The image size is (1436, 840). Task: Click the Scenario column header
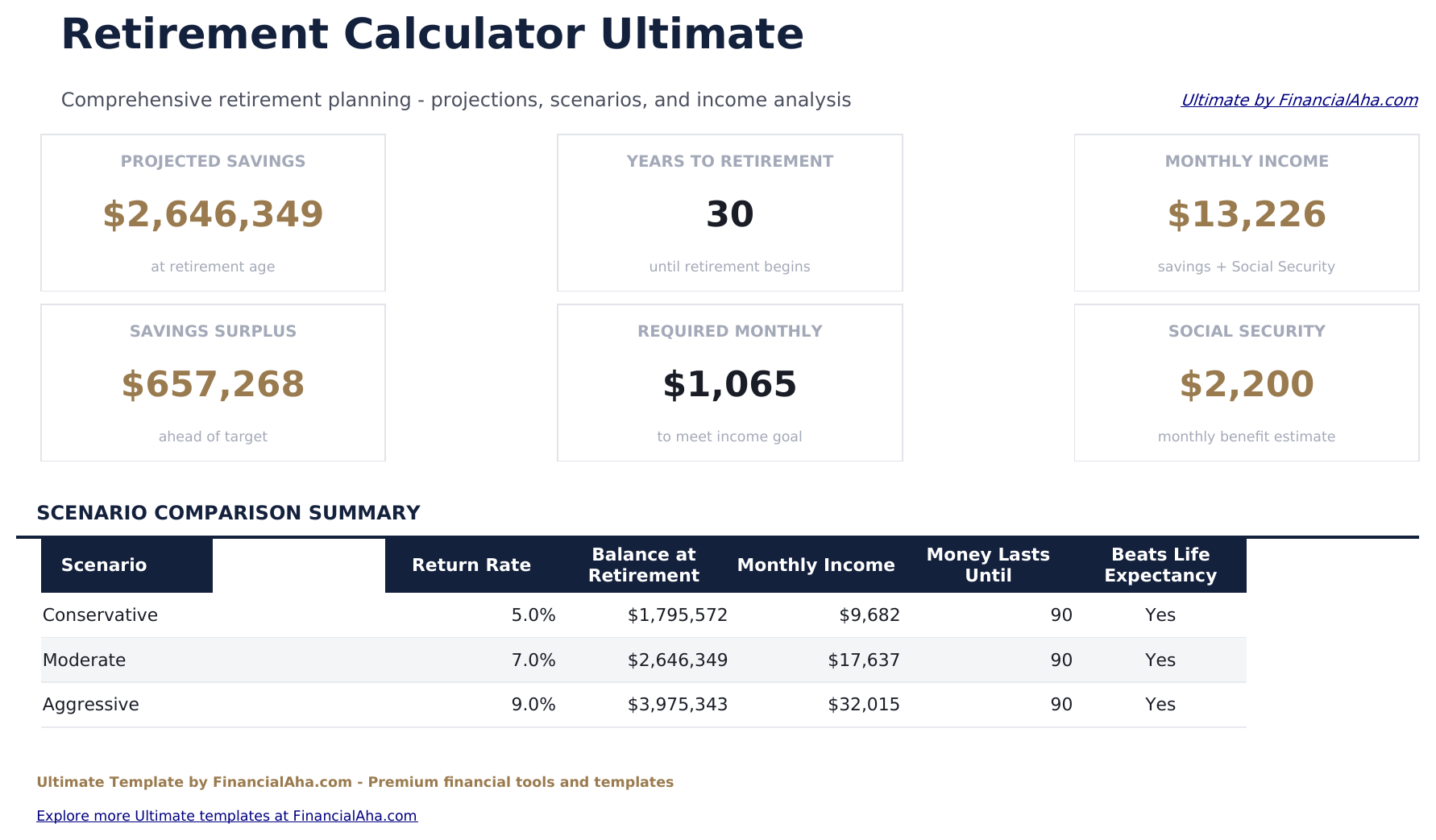[103, 565]
